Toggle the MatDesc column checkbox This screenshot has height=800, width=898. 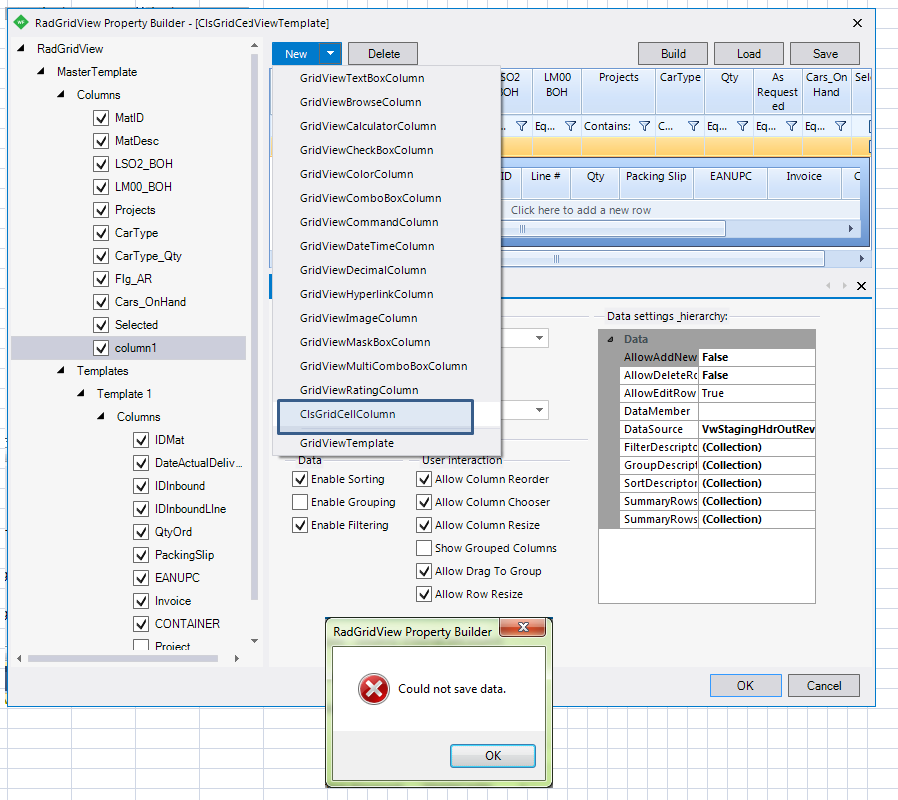[x=100, y=141]
